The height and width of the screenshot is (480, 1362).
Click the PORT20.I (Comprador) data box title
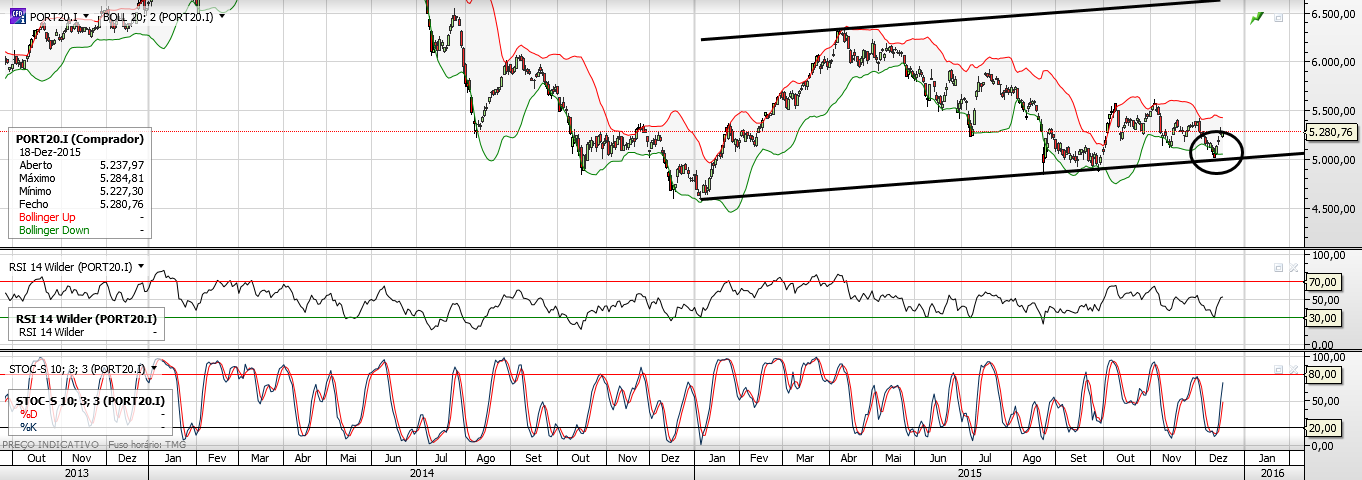click(x=80, y=139)
